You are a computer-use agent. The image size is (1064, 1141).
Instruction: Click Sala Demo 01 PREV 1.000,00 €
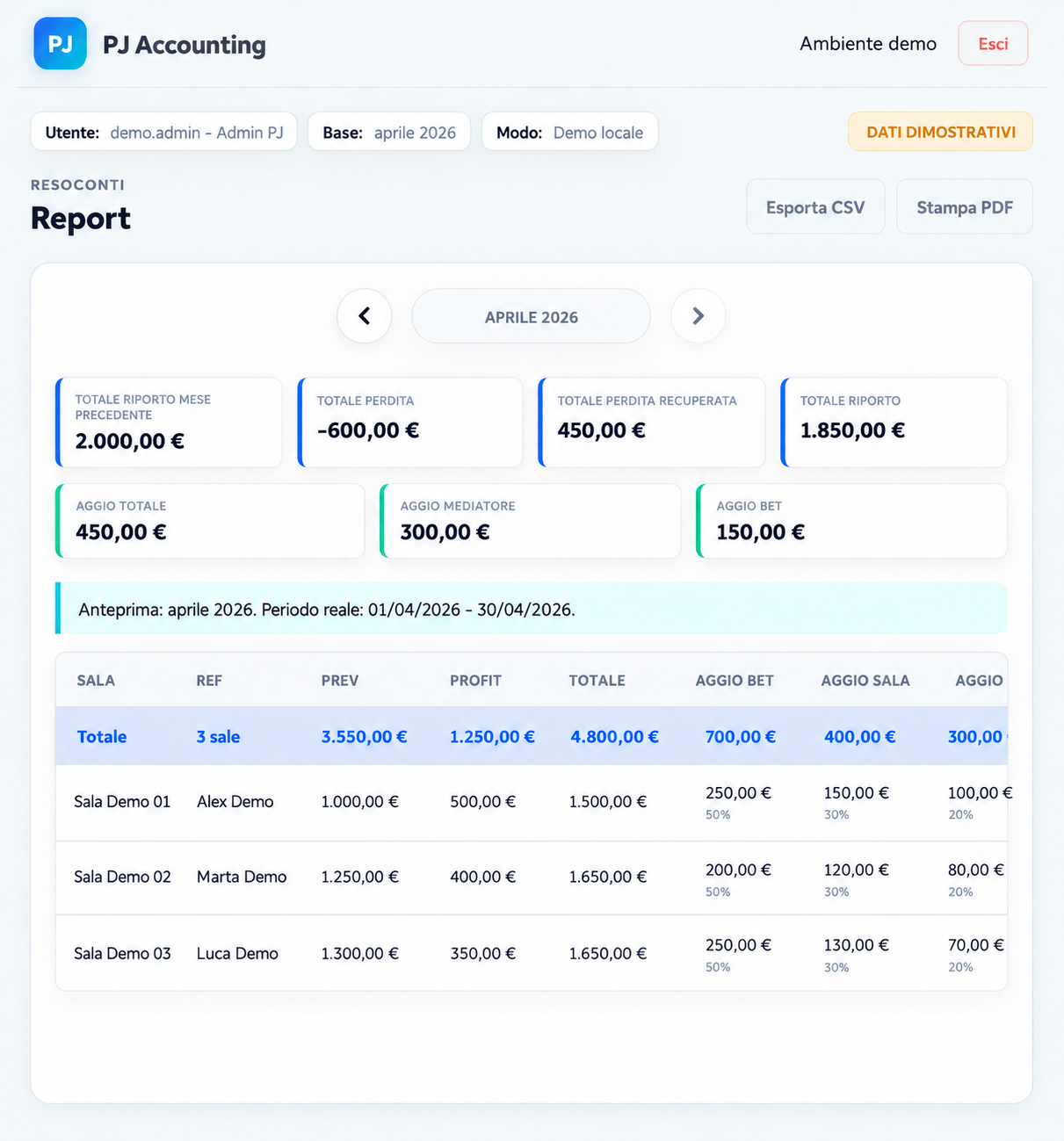(x=359, y=801)
